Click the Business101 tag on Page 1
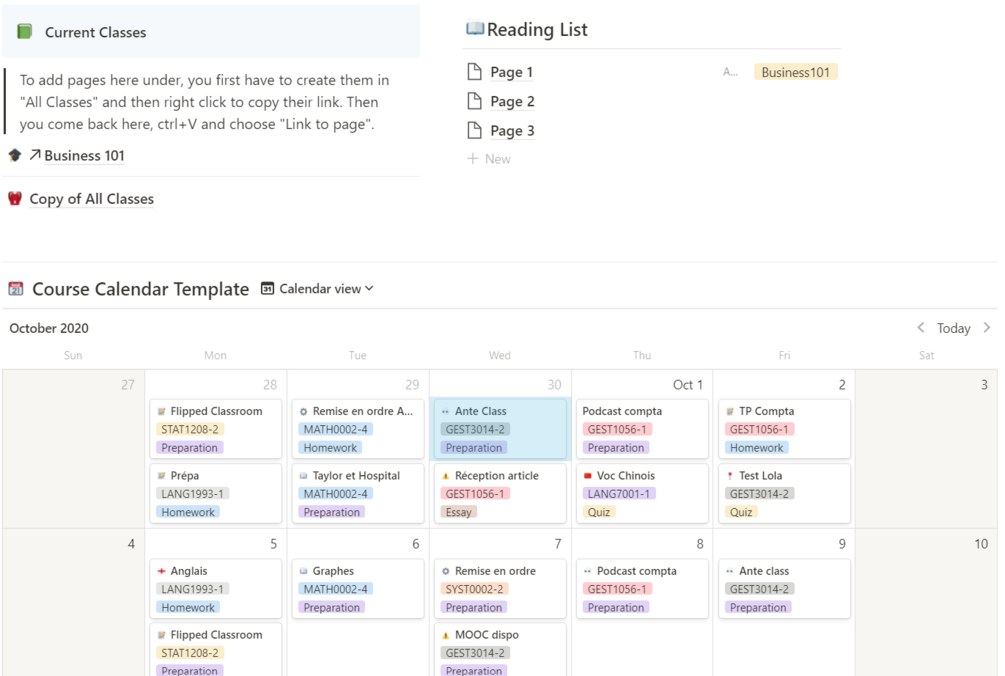Image resolution: width=1005 pixels, height=676 pixels. coord(795,72)
